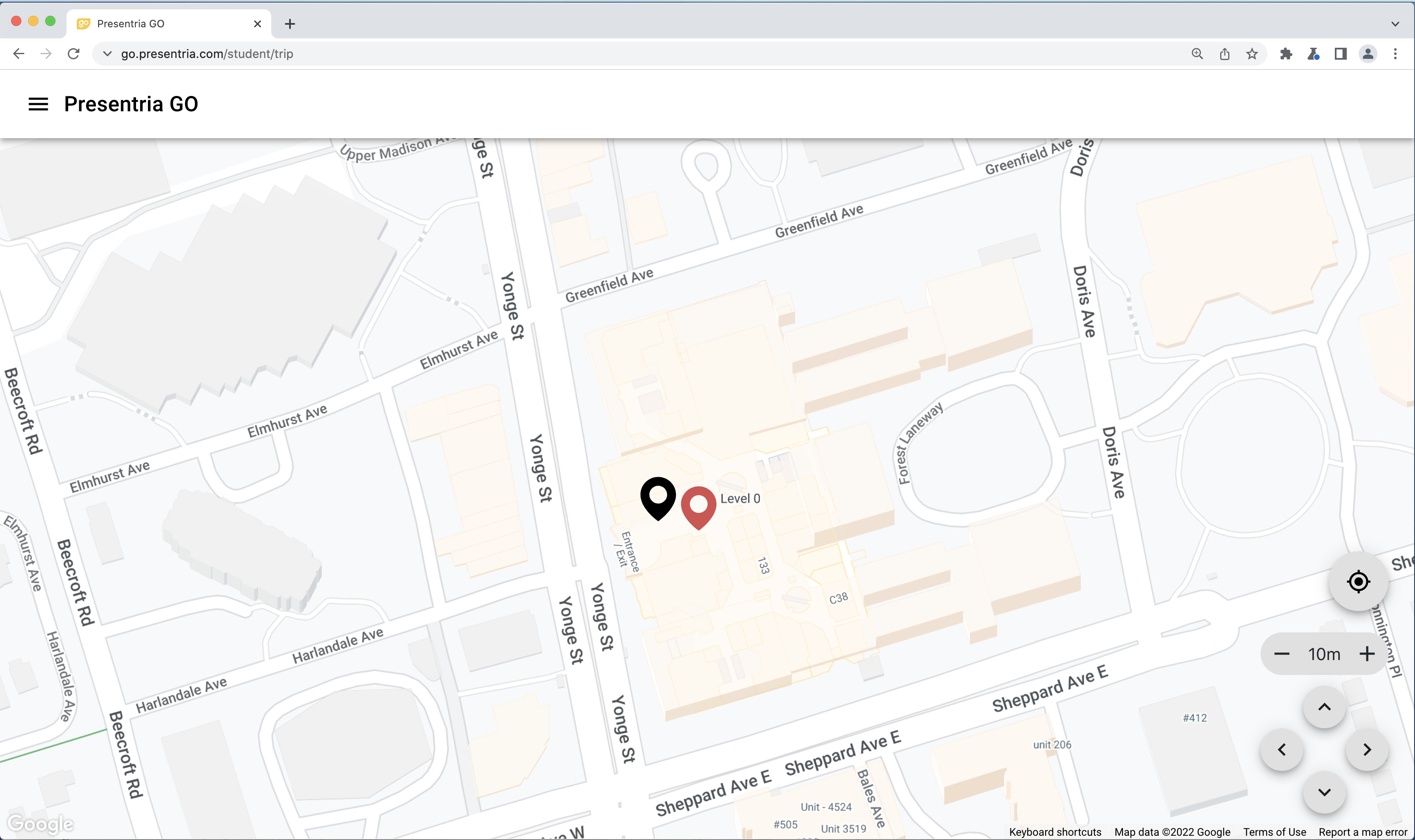The height and width of the screenshot is (840, 1415).
Task: Pan the map down with arrow
Action: pos(1324,792)
